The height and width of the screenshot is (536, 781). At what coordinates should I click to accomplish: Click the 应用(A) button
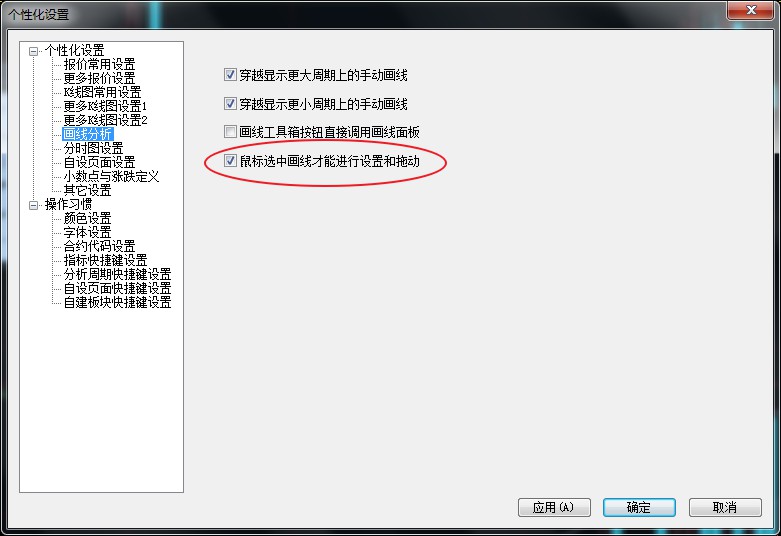coord(554,508)
